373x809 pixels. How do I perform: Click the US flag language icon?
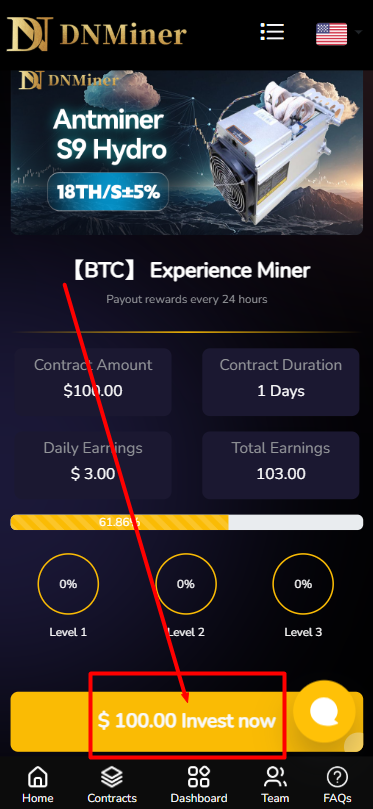coord(331,34)
